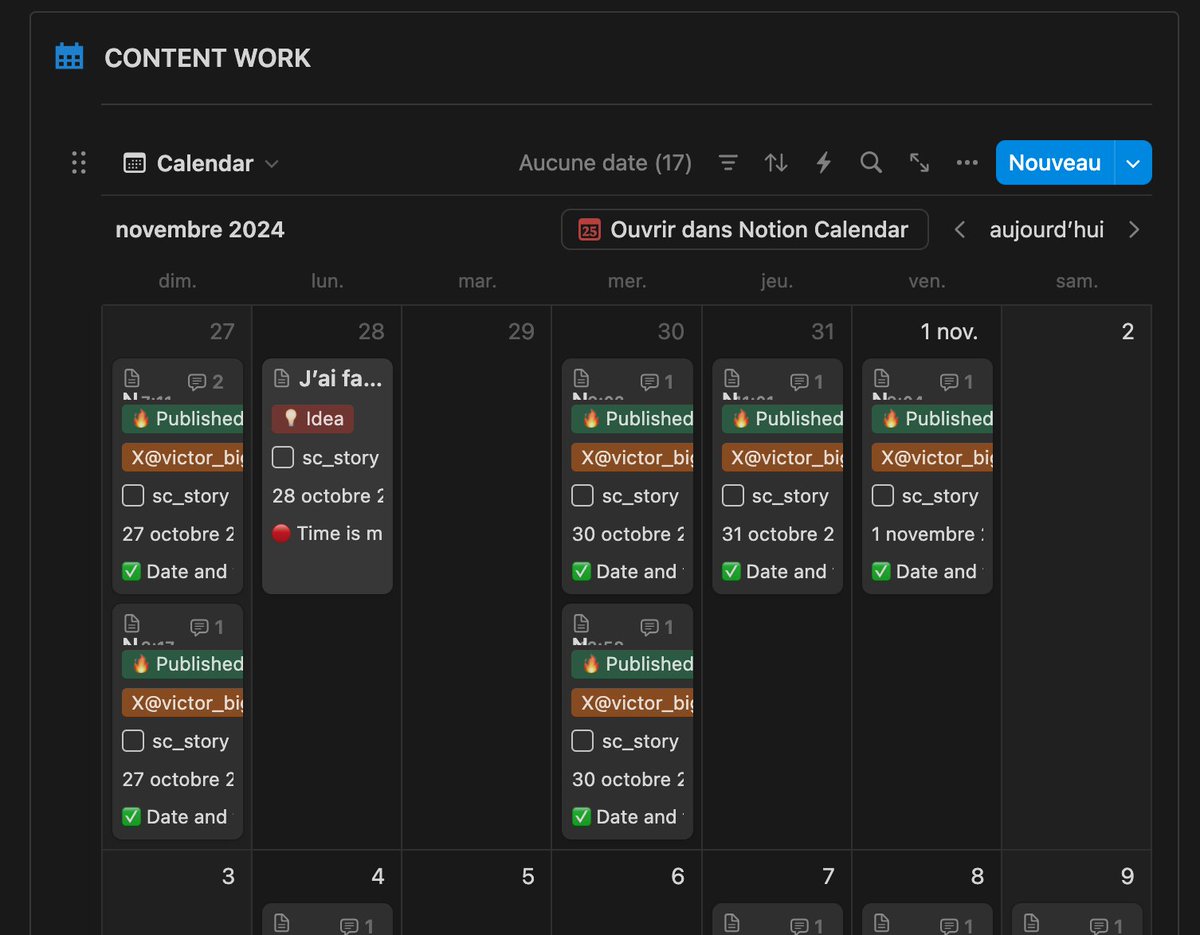Open comments icon on October 31 card
Image resolution: width=1200 pixels, height=935 pixels.
click(x=806, y=382)
